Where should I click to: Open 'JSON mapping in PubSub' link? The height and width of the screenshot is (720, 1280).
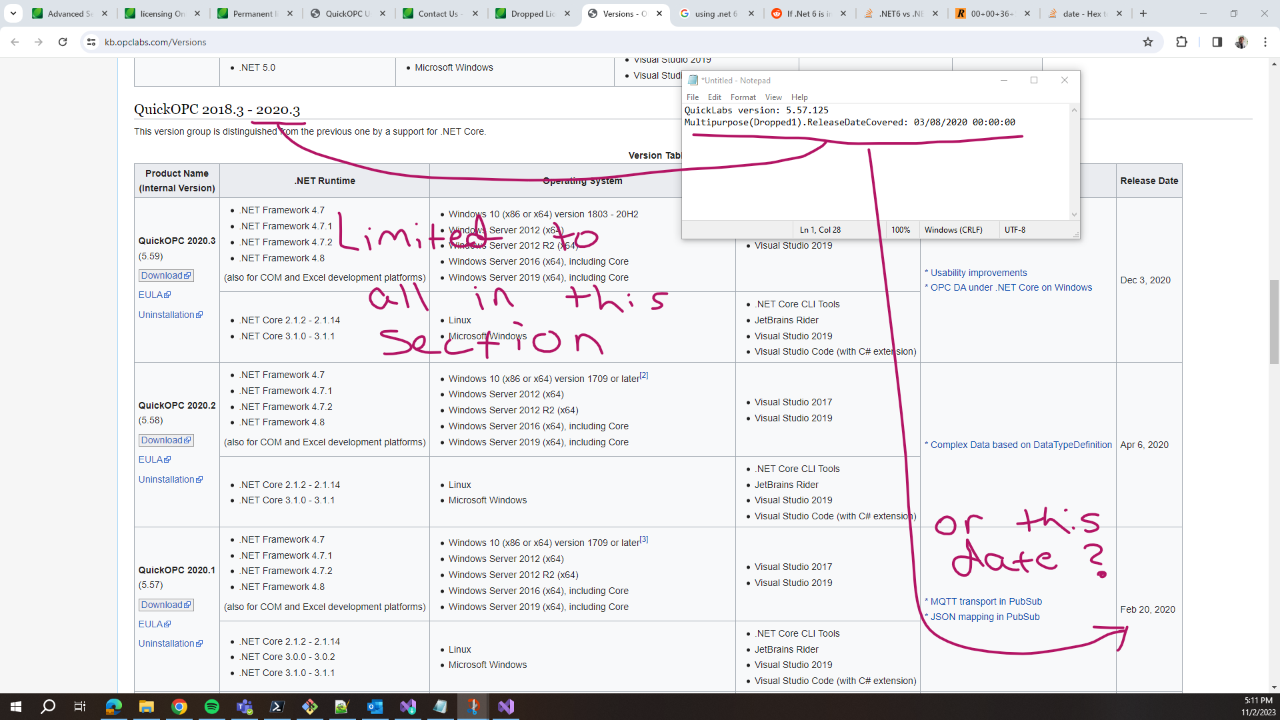tap(984, 617)
